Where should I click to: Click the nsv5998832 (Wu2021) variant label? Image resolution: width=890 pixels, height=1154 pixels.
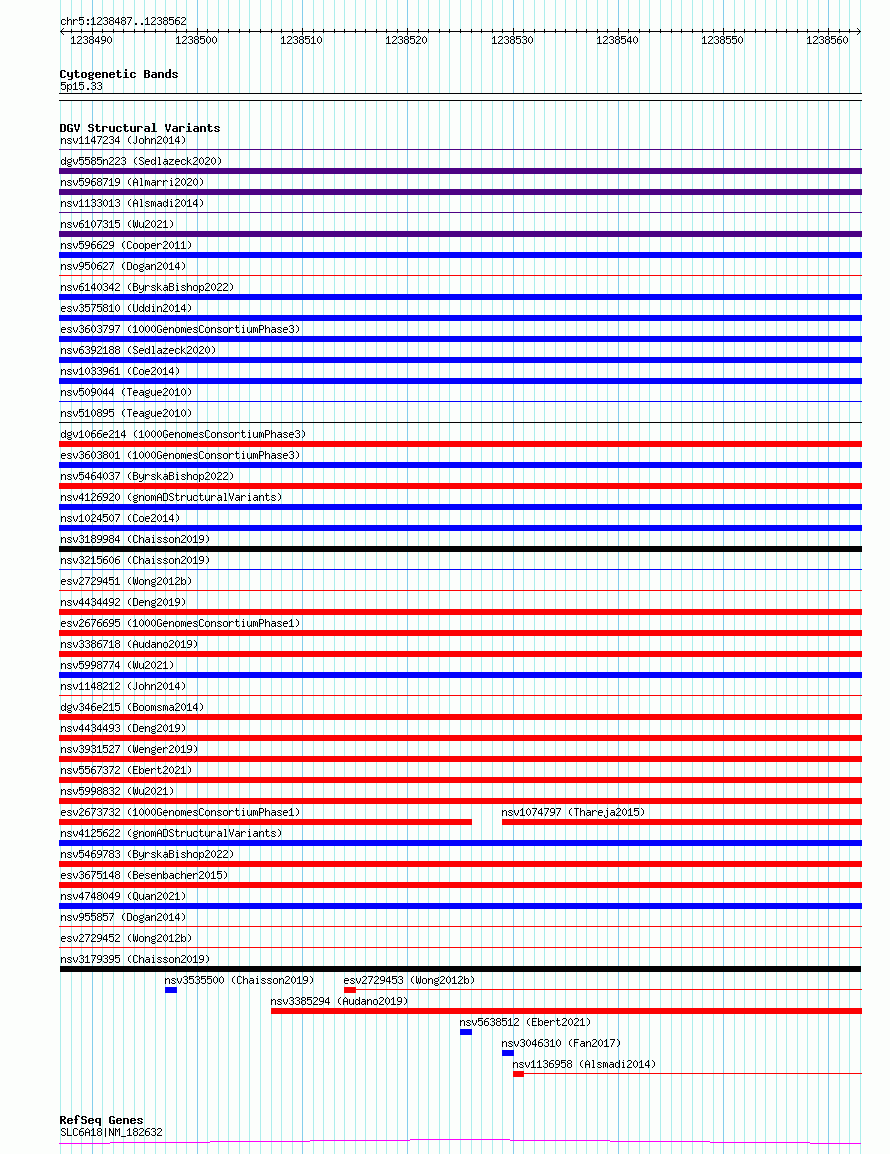pos(117,791)
